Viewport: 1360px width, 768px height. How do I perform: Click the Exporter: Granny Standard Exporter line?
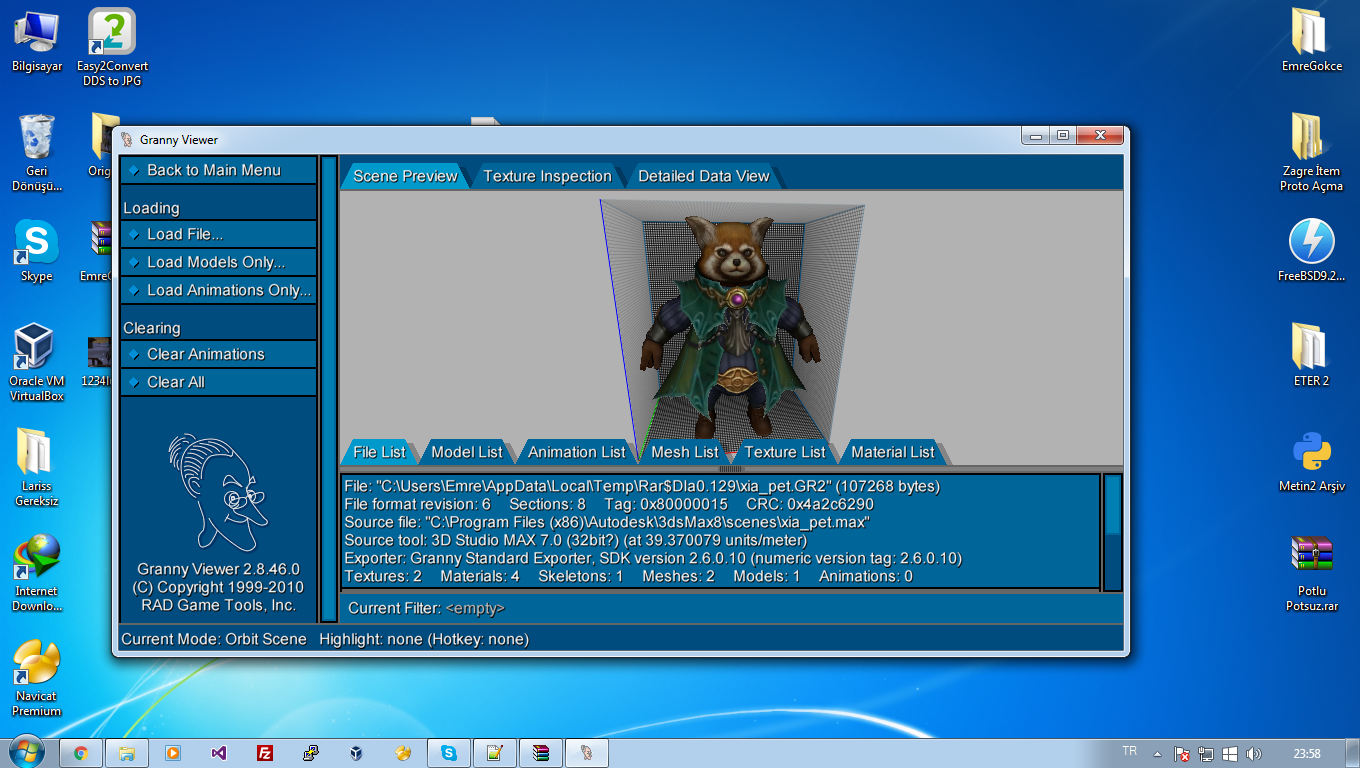click(653, 558)
